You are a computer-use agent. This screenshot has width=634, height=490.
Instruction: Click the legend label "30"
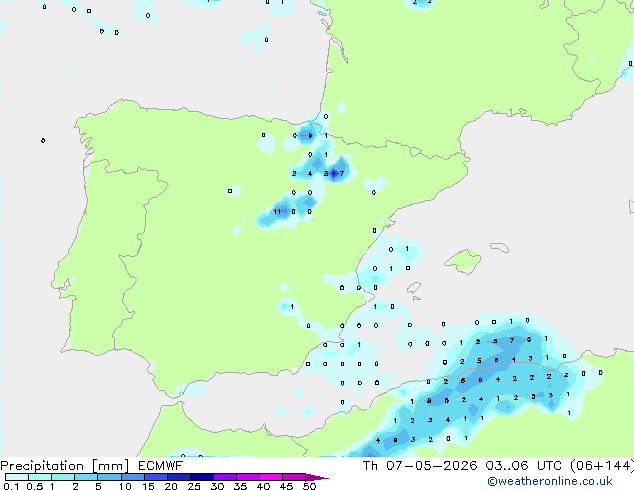(x=217, y=486)
